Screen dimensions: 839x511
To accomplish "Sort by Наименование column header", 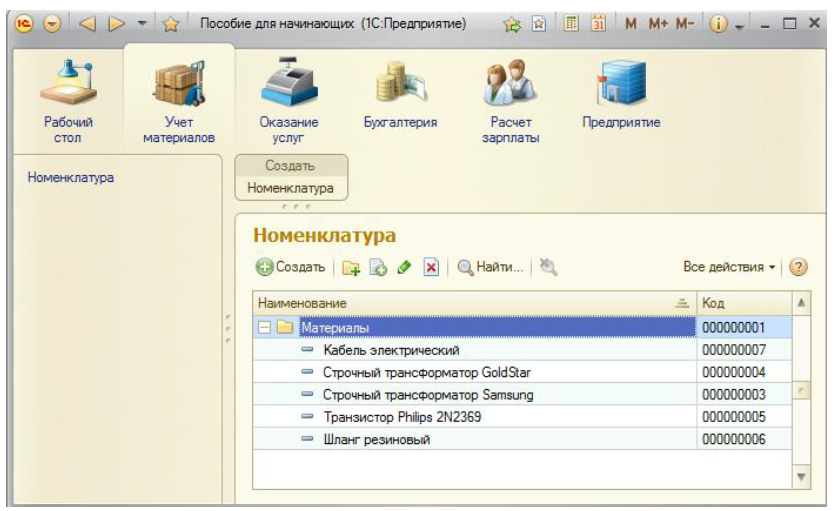I will click(x=475, y=303).
